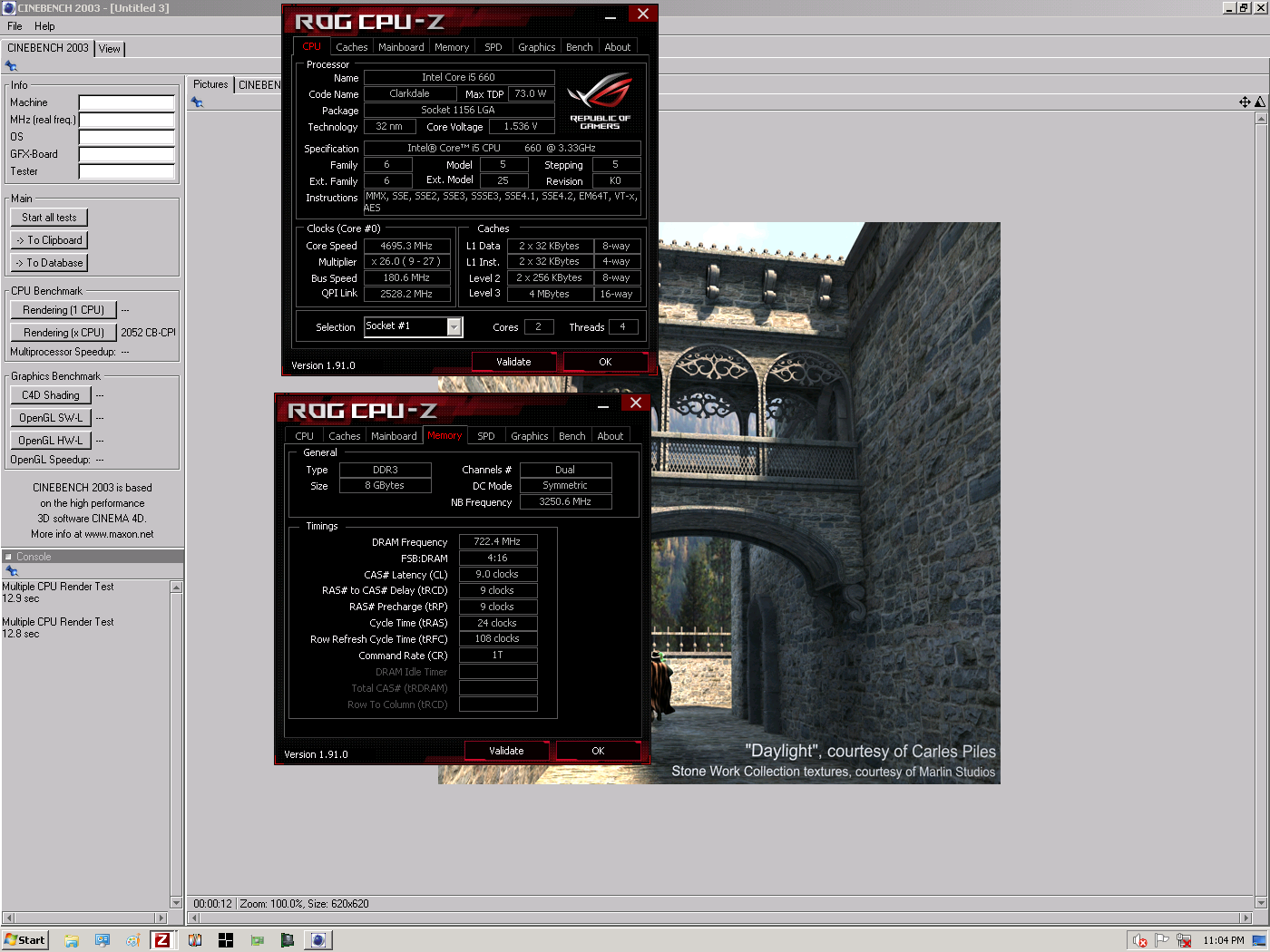Click the black four-square taskbar icon

pyautogui.click(x=226, y=940)
